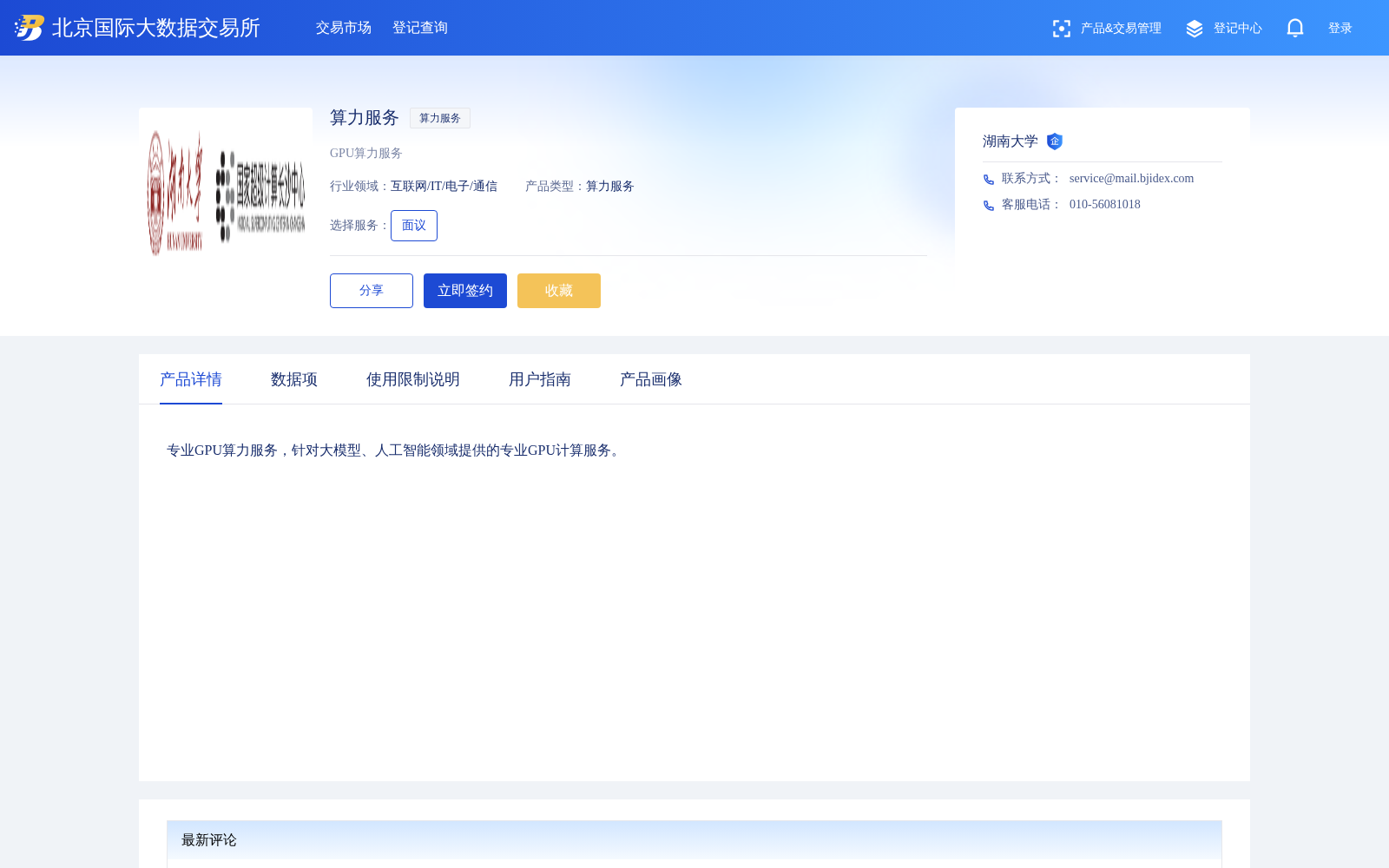Click the product logo thumbnail image
The image size is (1389, 868).
[x=226, y=193]
